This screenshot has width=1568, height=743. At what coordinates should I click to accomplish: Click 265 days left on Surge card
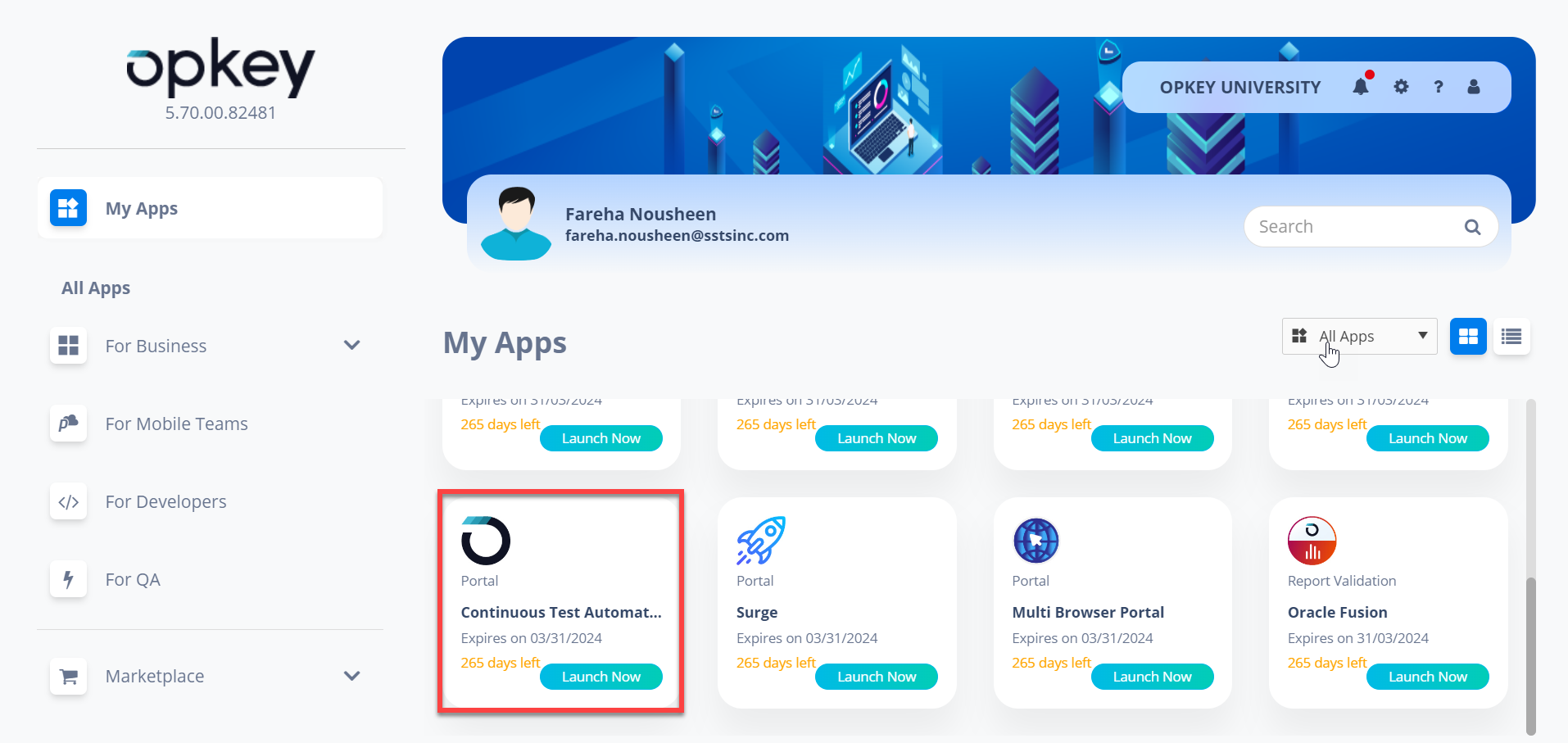coord(776,663)
